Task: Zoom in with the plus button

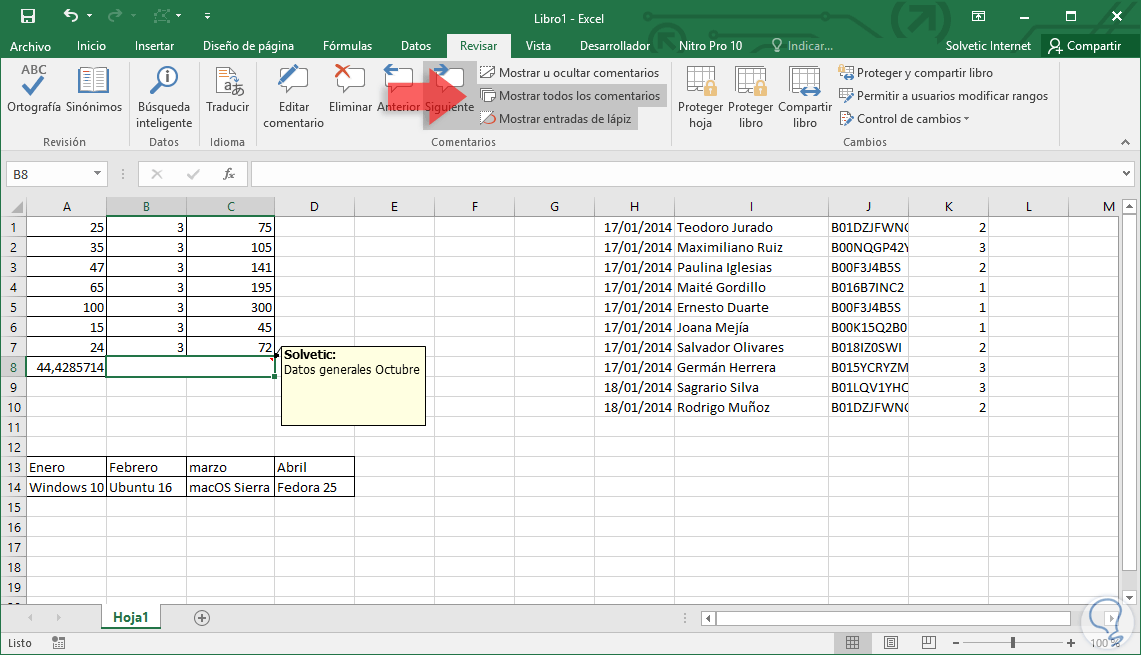Action: 1070,643
